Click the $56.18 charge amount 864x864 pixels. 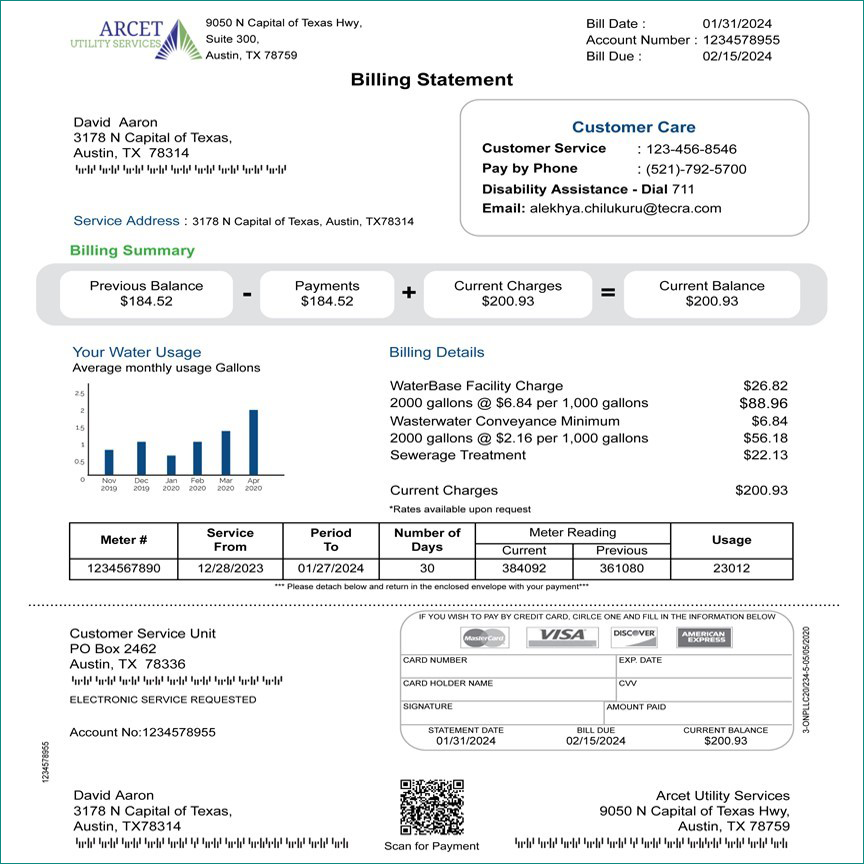pyautogui.click(x=765, y=438)
